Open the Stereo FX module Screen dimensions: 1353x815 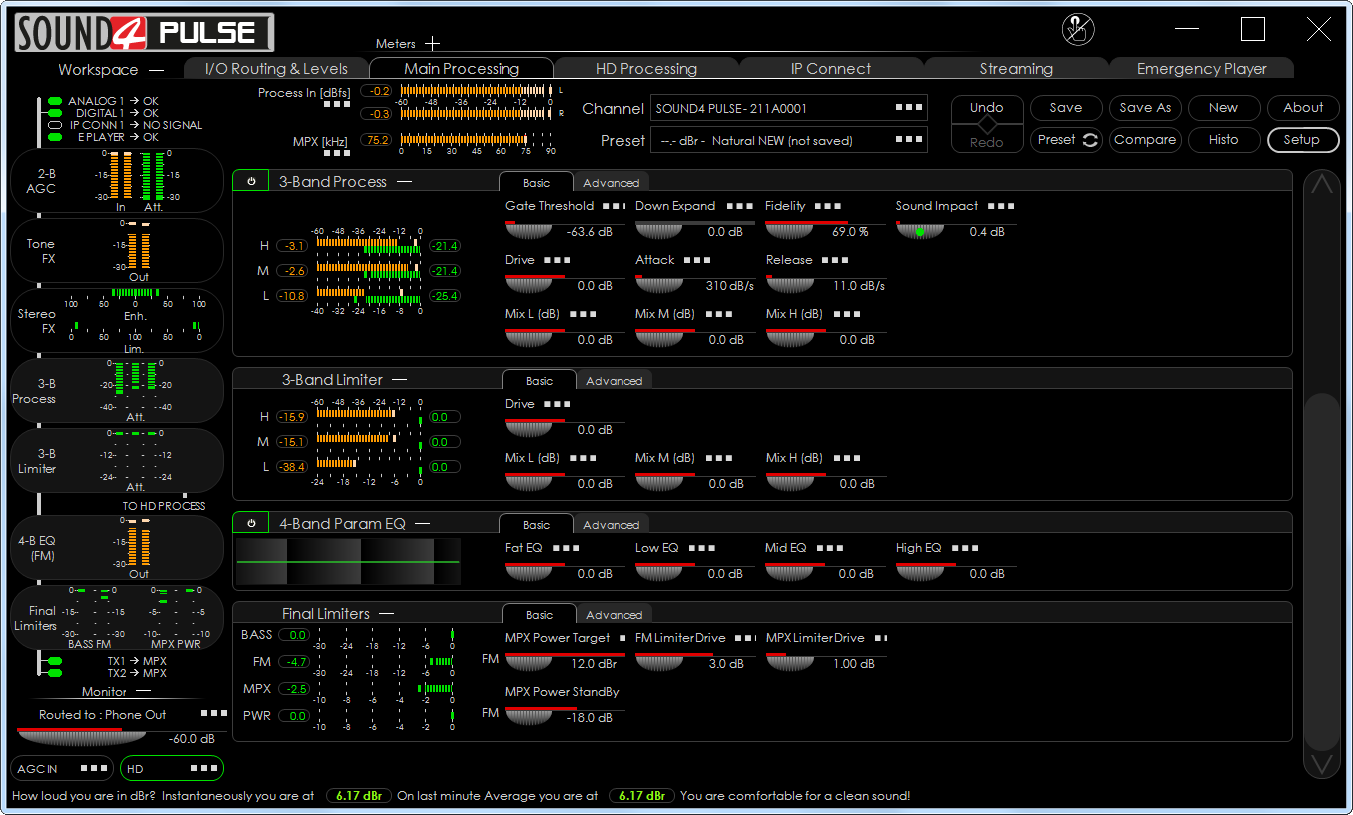(x=117, y=321)
